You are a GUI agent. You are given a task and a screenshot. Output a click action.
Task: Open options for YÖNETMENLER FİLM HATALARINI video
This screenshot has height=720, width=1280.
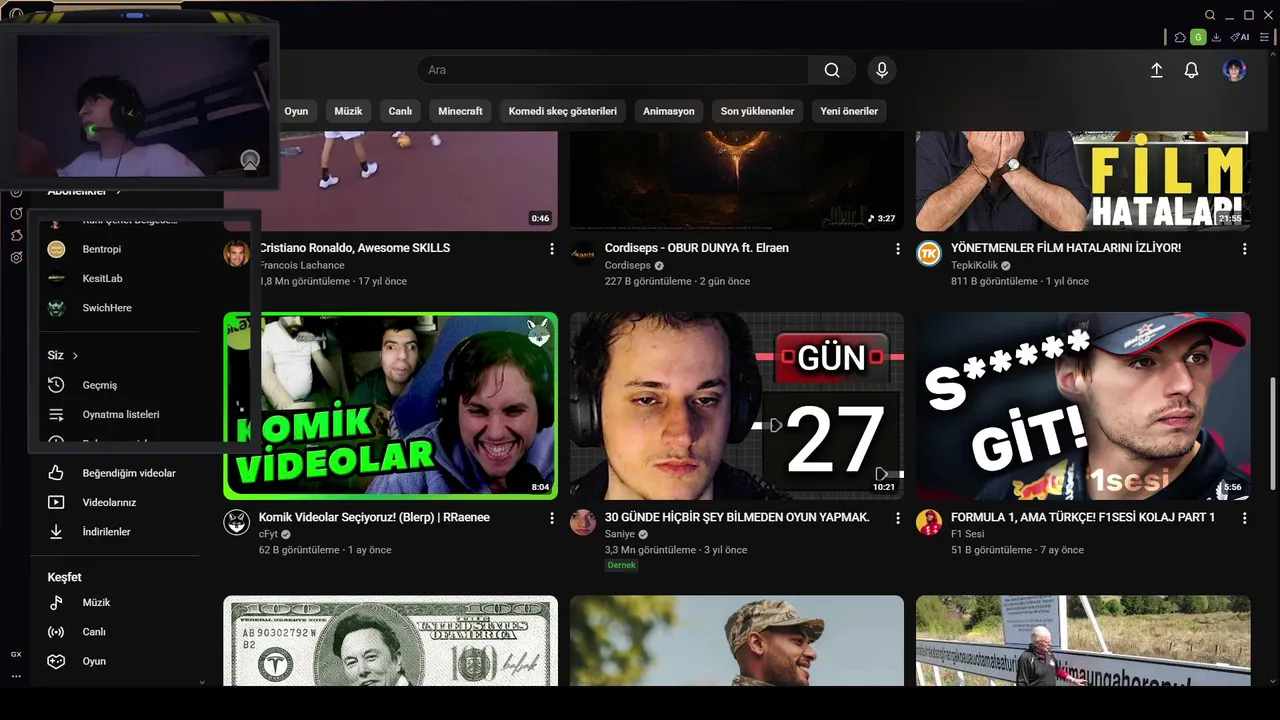tap(1244, 249)
